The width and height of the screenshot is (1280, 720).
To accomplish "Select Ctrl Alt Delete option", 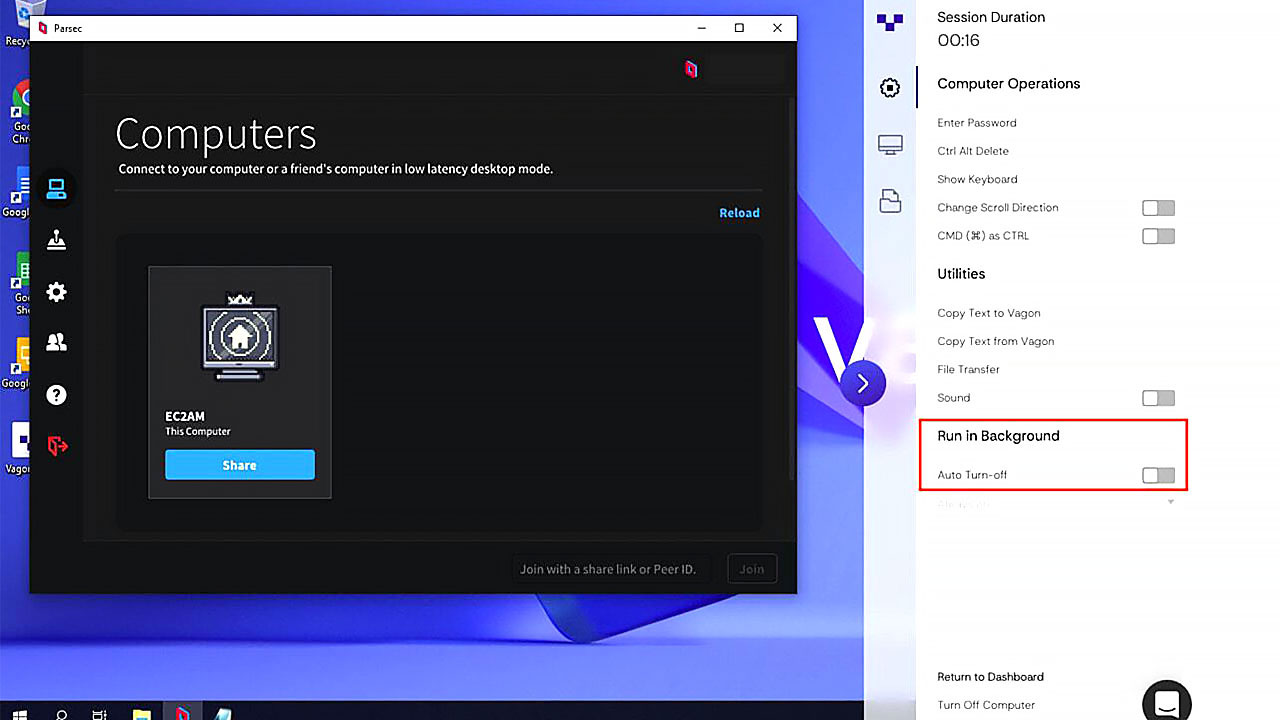I will [x=973, y=151].
